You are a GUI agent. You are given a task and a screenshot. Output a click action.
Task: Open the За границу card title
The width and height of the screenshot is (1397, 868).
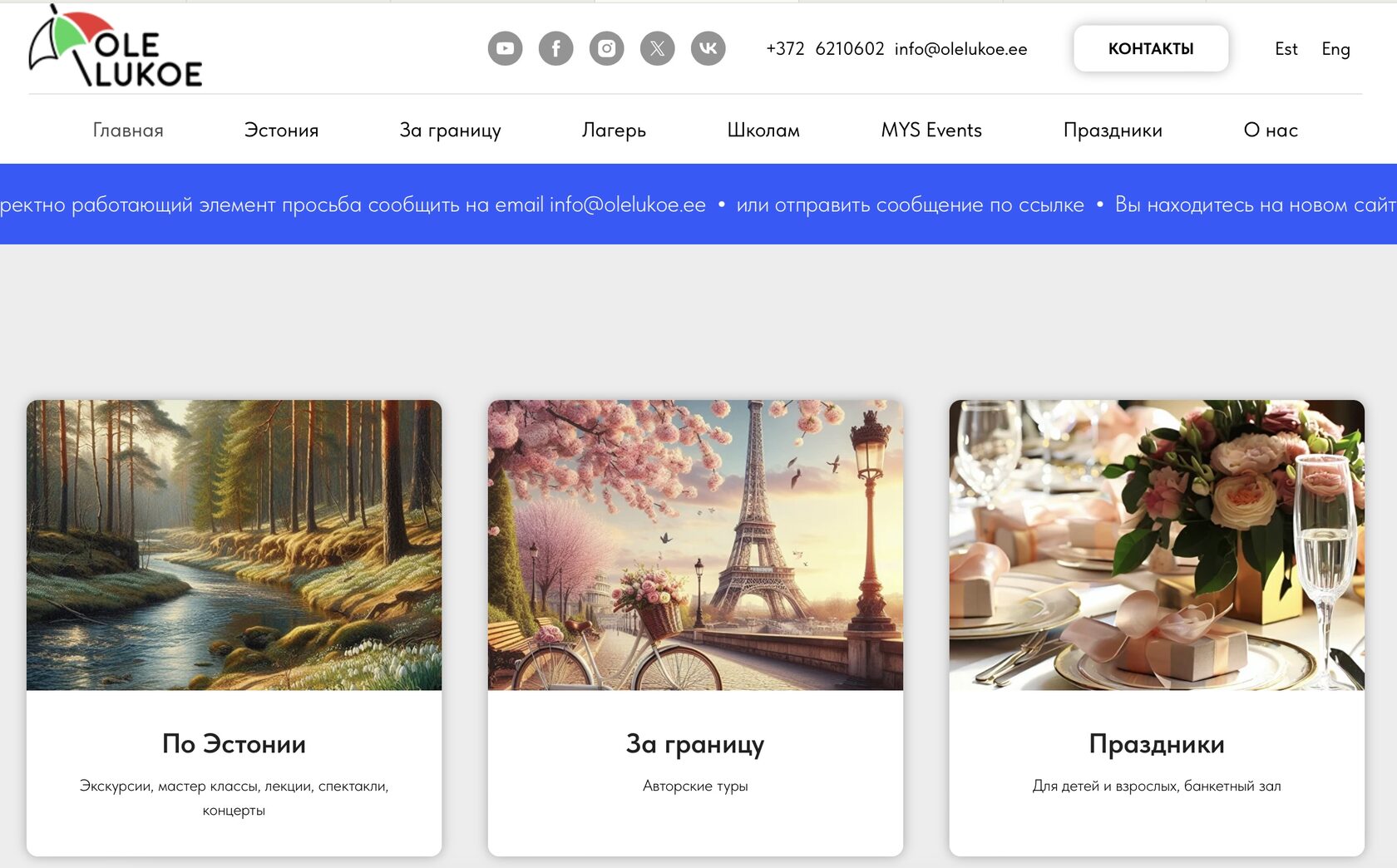click(x=695, y=744)
